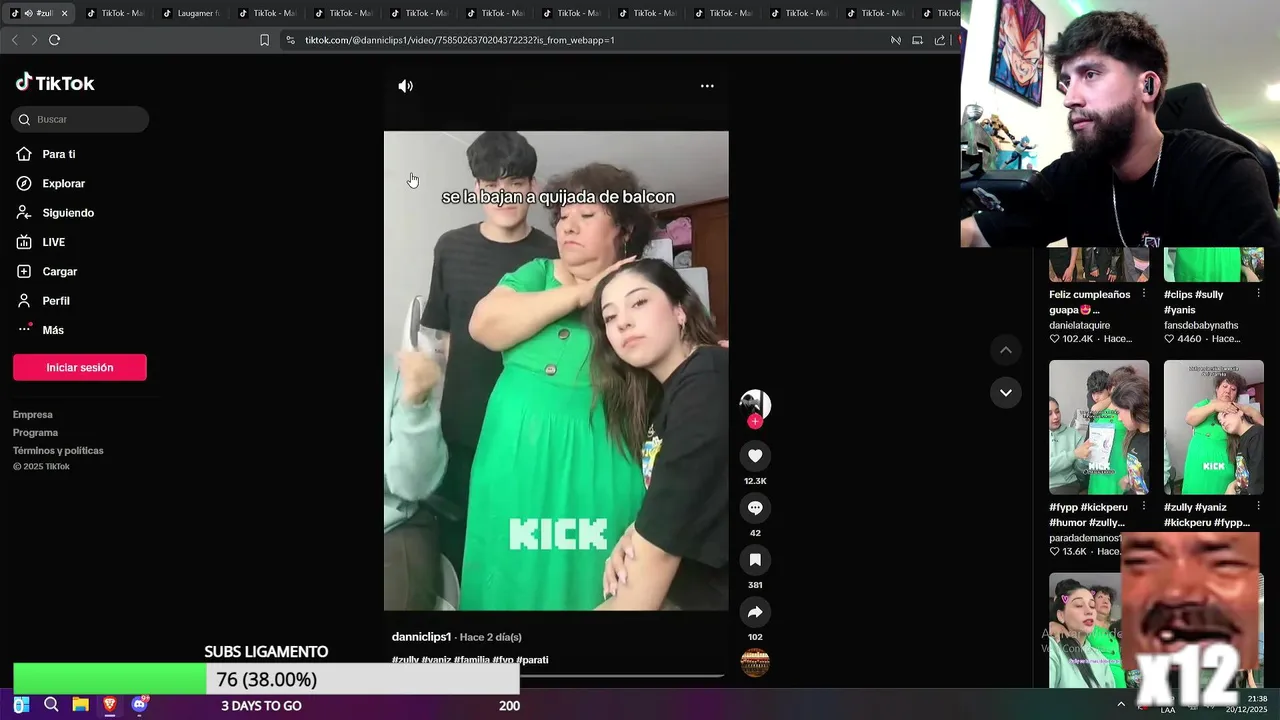Viewport: 1280px width, 720px height.
Task: Open the three-dot video options menu
Action: pyautogui.click(x=707, y=86)
